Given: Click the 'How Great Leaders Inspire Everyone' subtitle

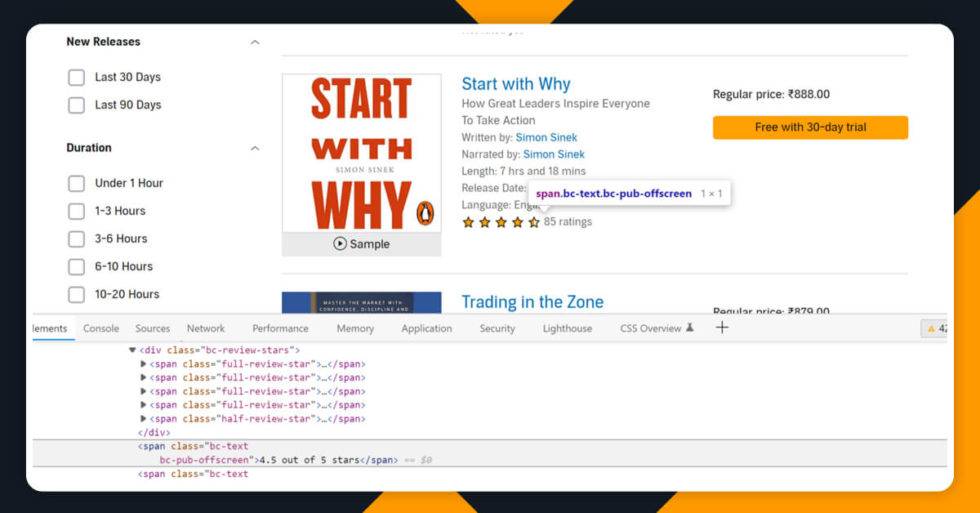Looking at the screenshot, I should click(x=556, y=104).
